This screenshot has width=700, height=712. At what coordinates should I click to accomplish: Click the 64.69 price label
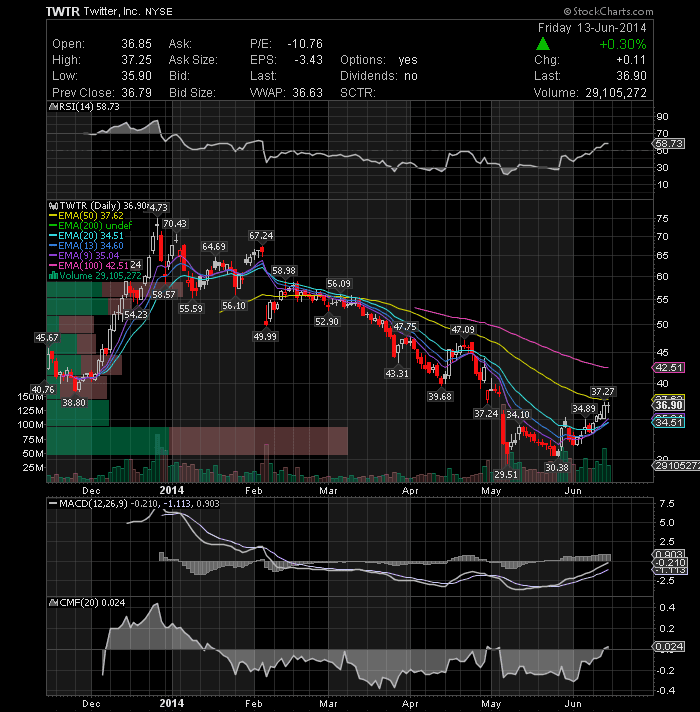point(214,247)
